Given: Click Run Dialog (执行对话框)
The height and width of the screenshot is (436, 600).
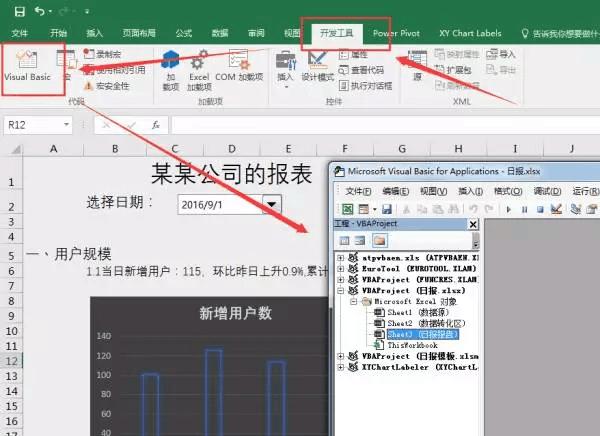Looking at the screenshot, I should 365,85.
